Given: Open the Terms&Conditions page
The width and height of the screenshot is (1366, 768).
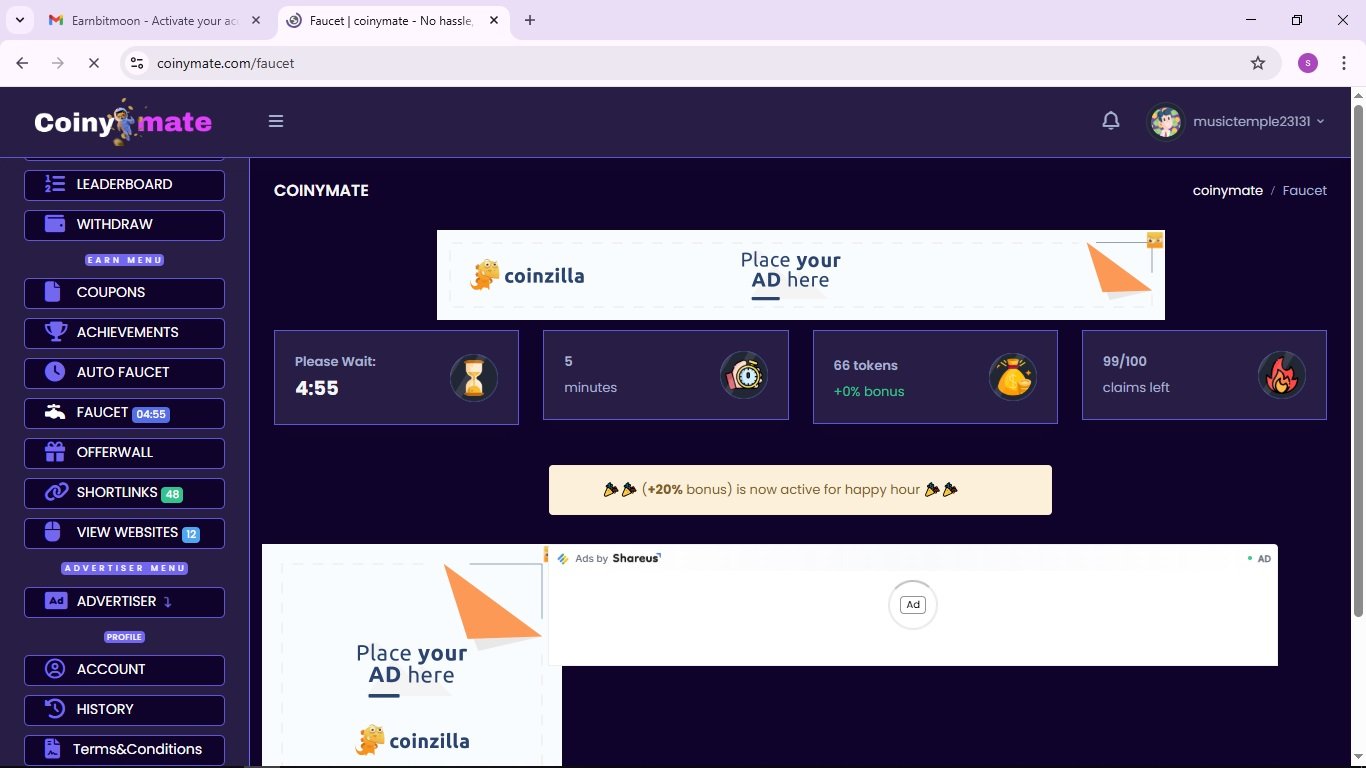Looking at the screenshot, I should [124, 749].
